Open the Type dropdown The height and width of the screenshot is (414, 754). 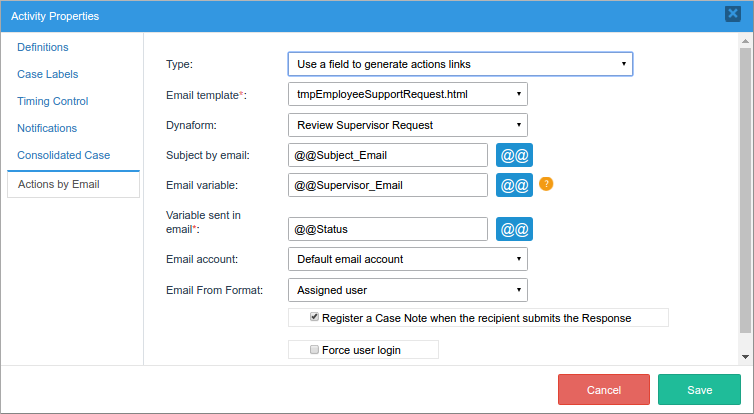tap(460, 64)
